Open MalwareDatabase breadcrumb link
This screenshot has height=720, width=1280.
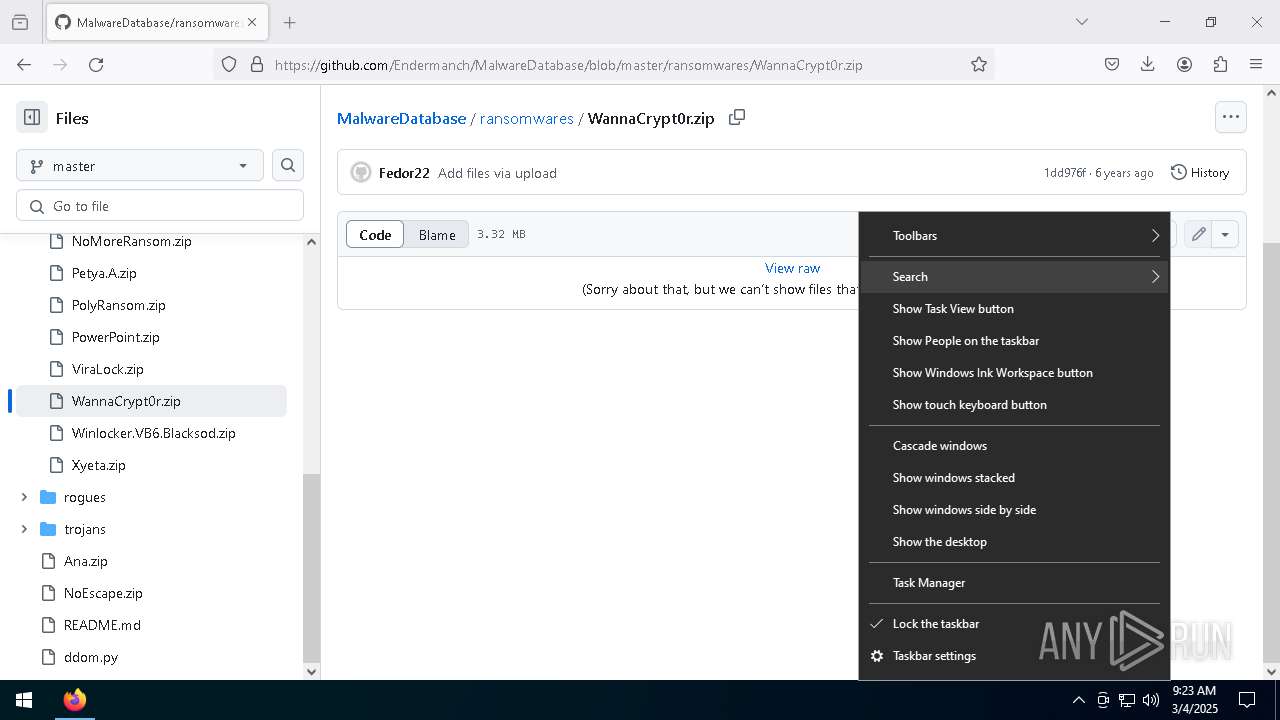[401, 118]
